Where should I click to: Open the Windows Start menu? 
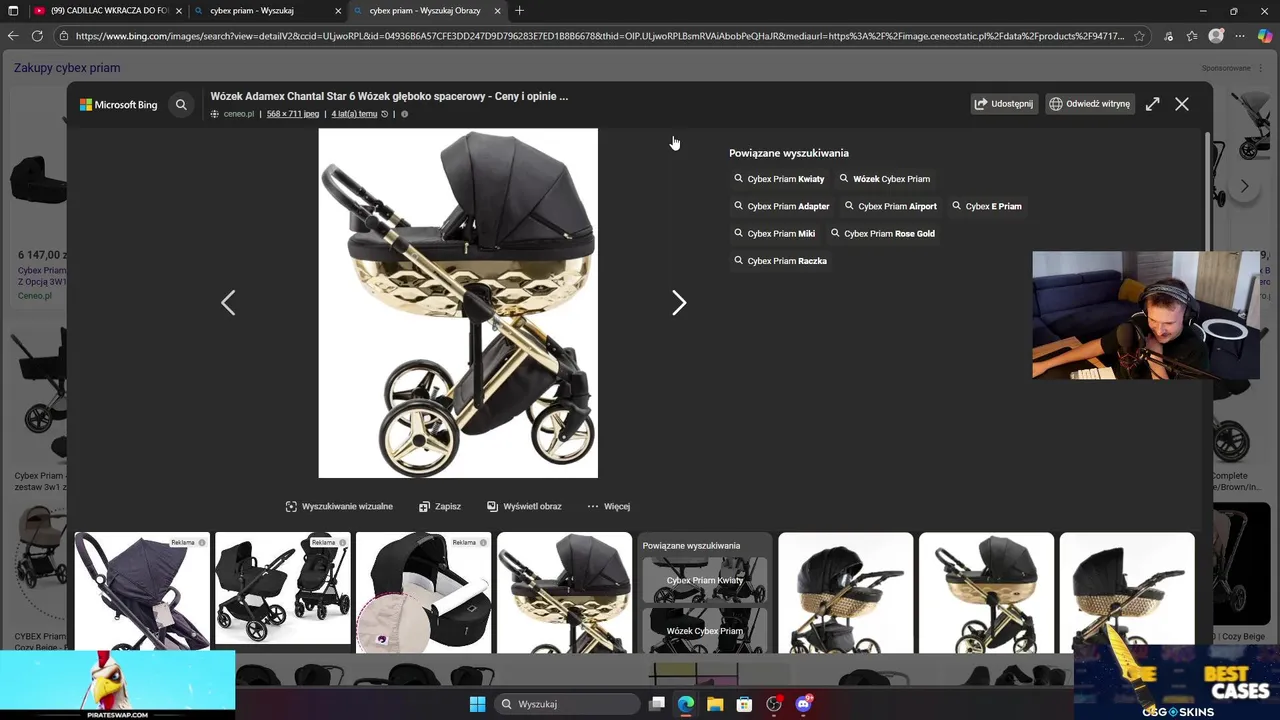pos(477,704)
